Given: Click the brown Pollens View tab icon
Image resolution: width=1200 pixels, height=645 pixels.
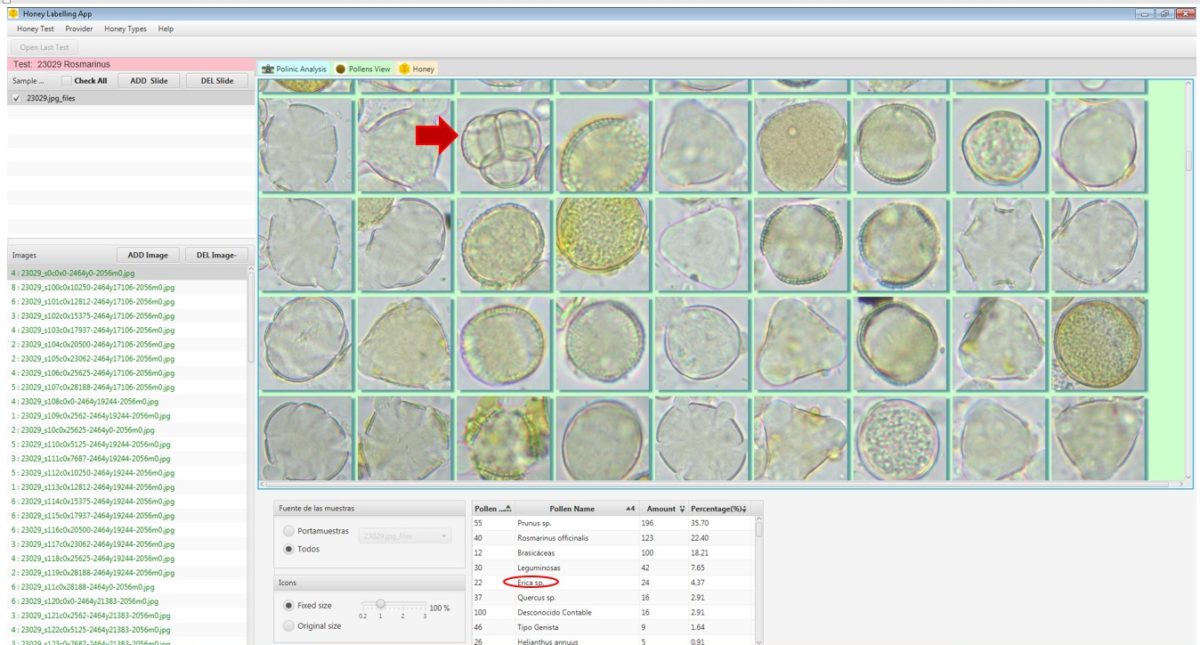Looking at the screenshot, I should (x=341, y=69).
